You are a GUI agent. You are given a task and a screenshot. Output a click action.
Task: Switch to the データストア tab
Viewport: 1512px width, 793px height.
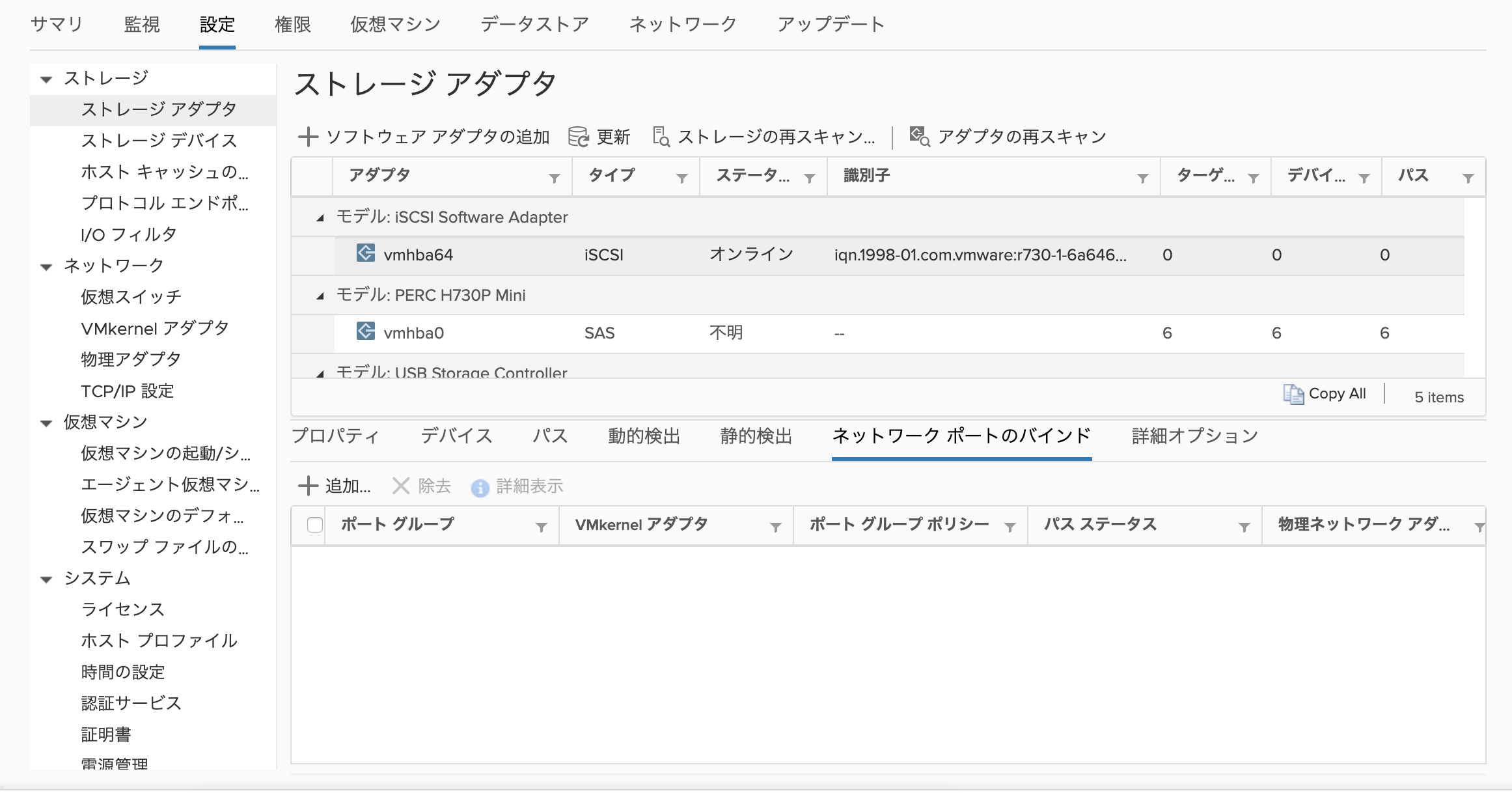pyautogui.click(x=535, y=25)
